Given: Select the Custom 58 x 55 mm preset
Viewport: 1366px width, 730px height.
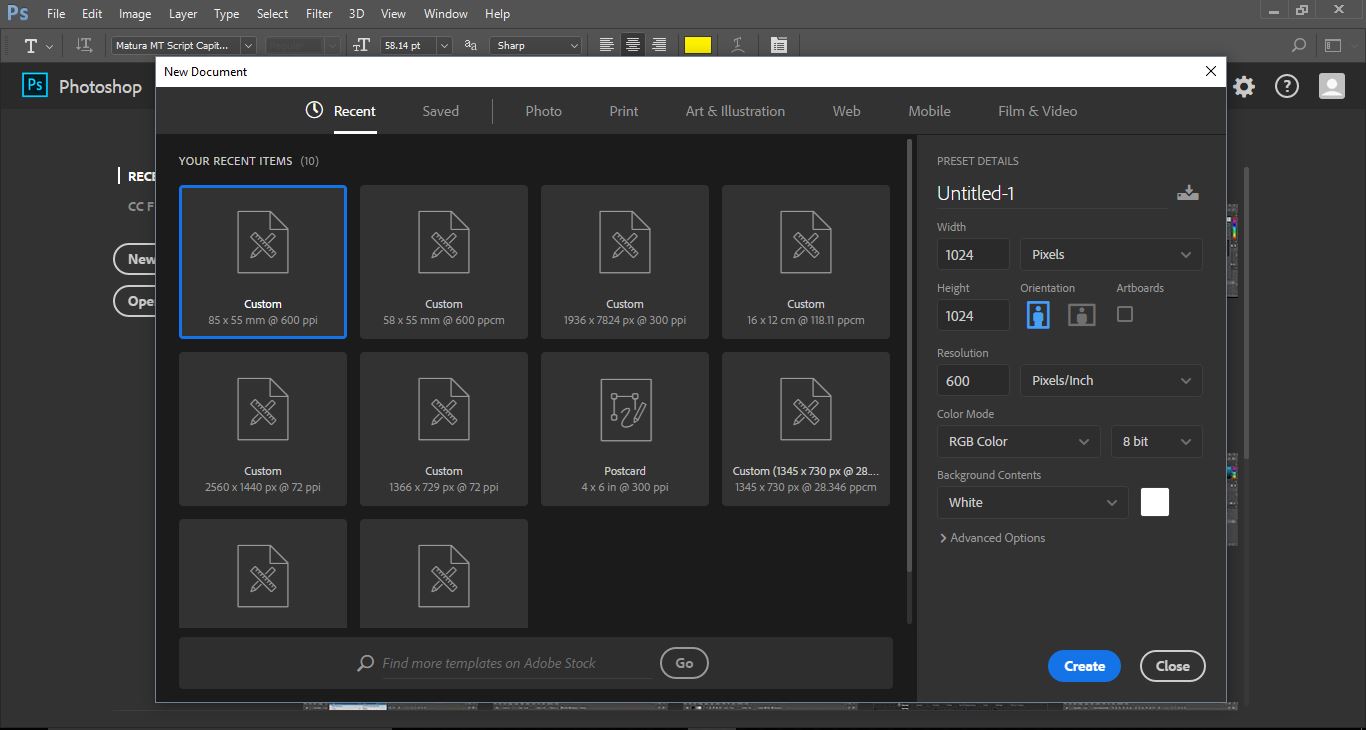Looking at the screenshot, I should [x=444, y=262].
